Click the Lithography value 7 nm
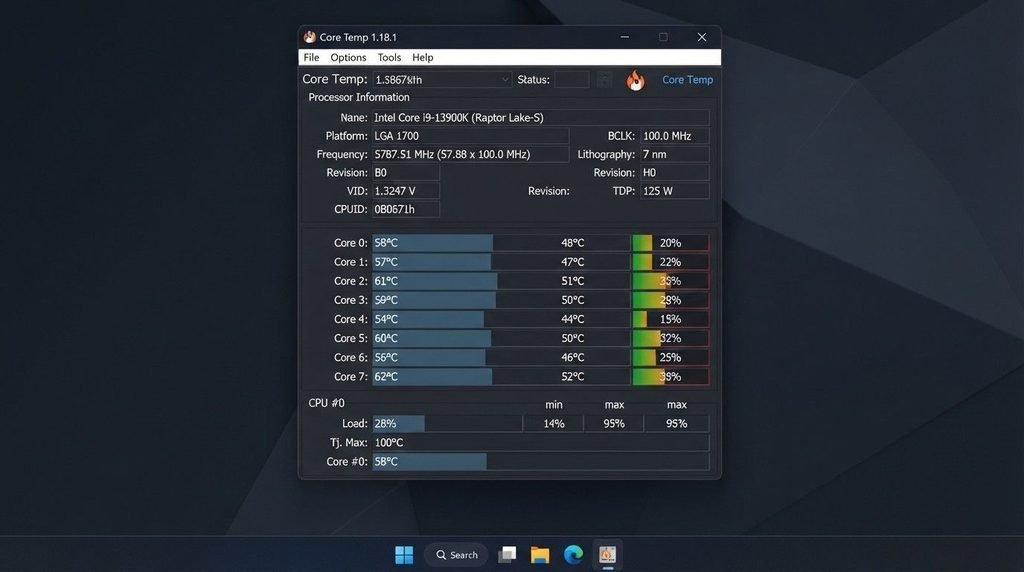 675,154
